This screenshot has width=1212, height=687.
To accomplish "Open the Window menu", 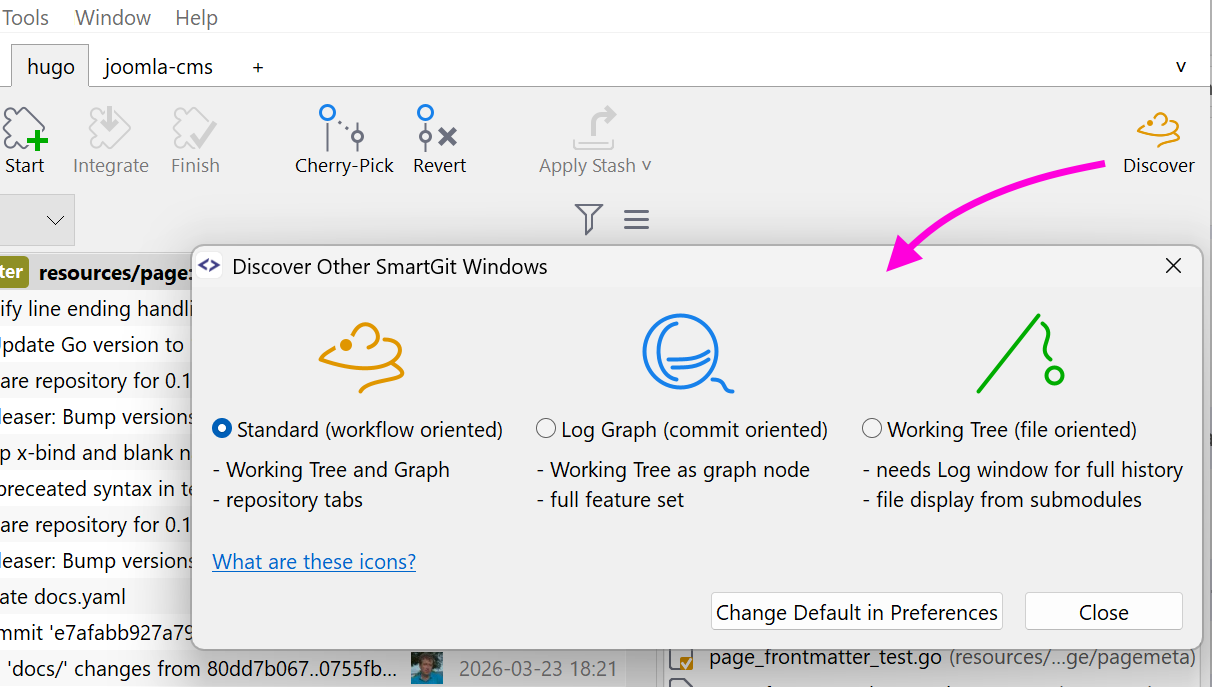I will point(112,17).
